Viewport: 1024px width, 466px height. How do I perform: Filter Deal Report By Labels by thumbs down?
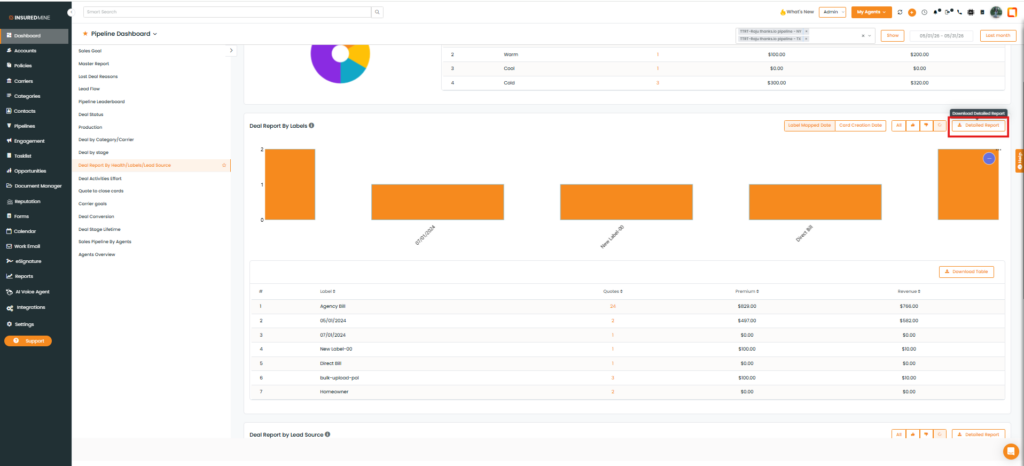pyautogui.click(x=926, y=125)
